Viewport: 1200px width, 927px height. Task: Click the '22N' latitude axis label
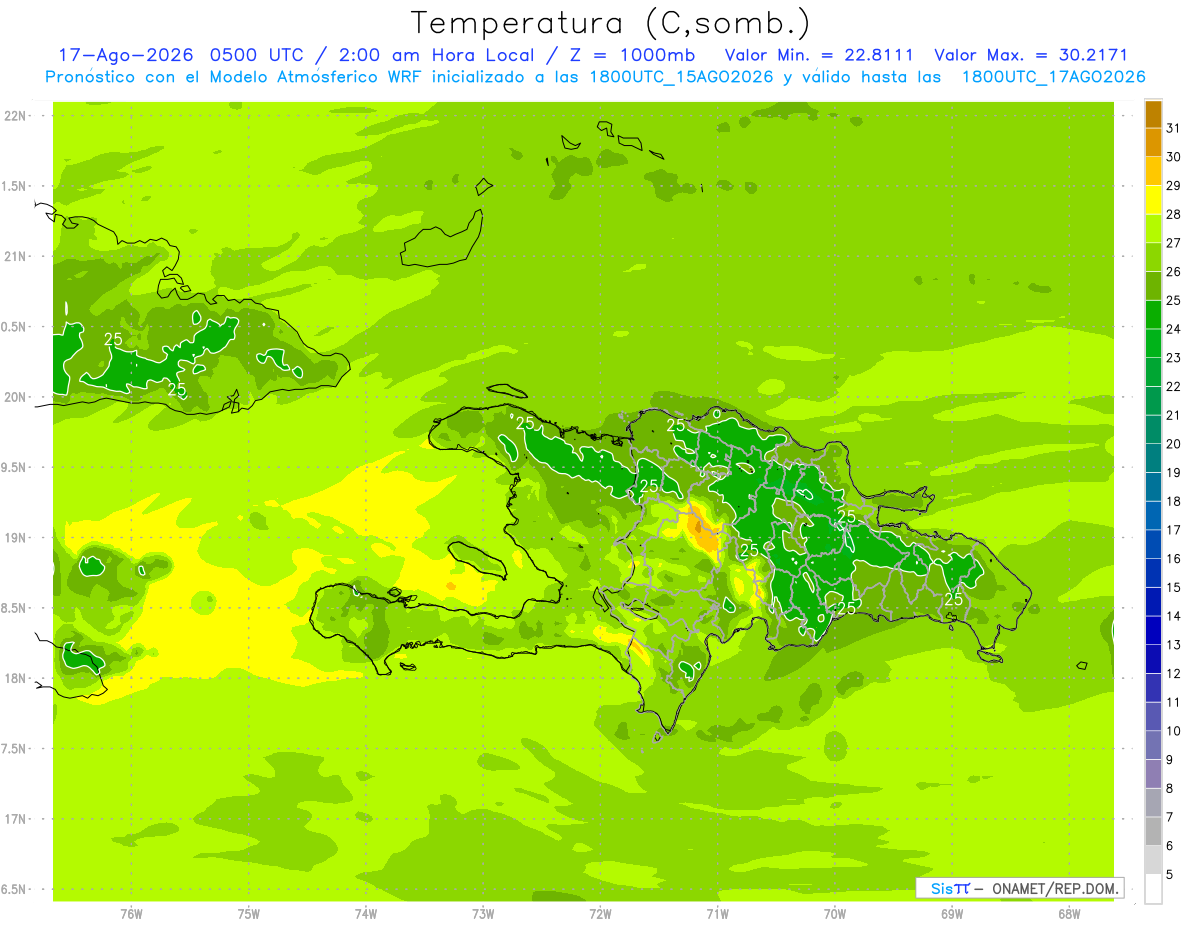[x=16, y=116]
